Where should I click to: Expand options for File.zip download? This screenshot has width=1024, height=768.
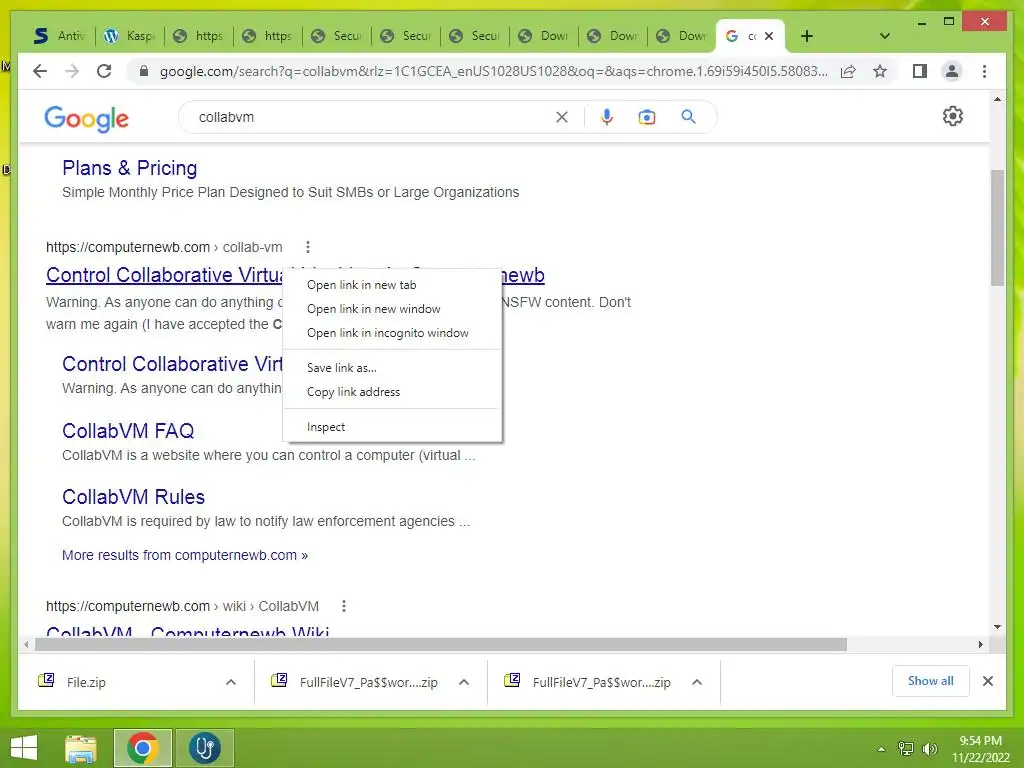pyautogui.click(x=231, y=682)
